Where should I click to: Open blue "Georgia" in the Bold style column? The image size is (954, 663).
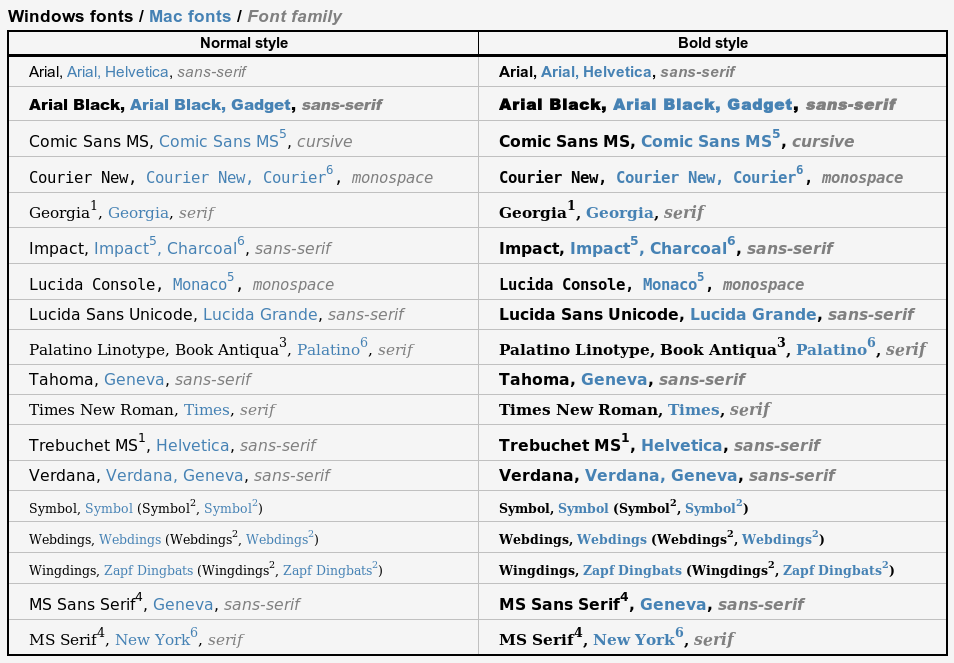pyautogui.click(x=618, y=213)
